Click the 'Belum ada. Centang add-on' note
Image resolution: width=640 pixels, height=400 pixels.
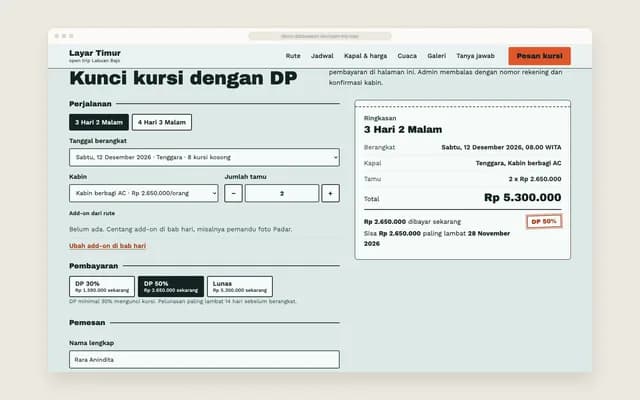(180, 229)
